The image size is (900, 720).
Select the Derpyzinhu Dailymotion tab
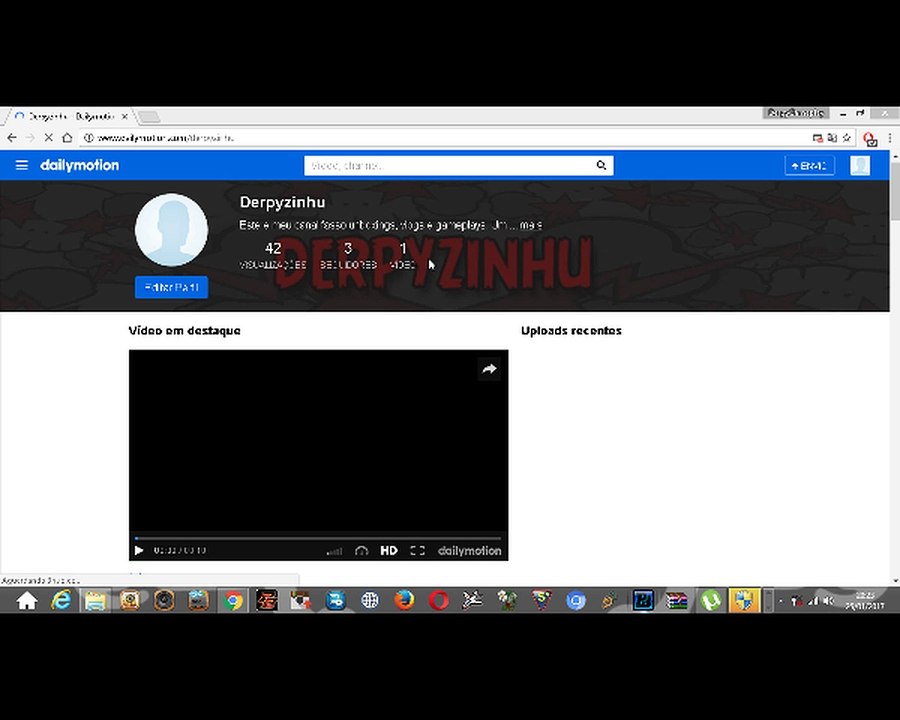pos(70,116)
